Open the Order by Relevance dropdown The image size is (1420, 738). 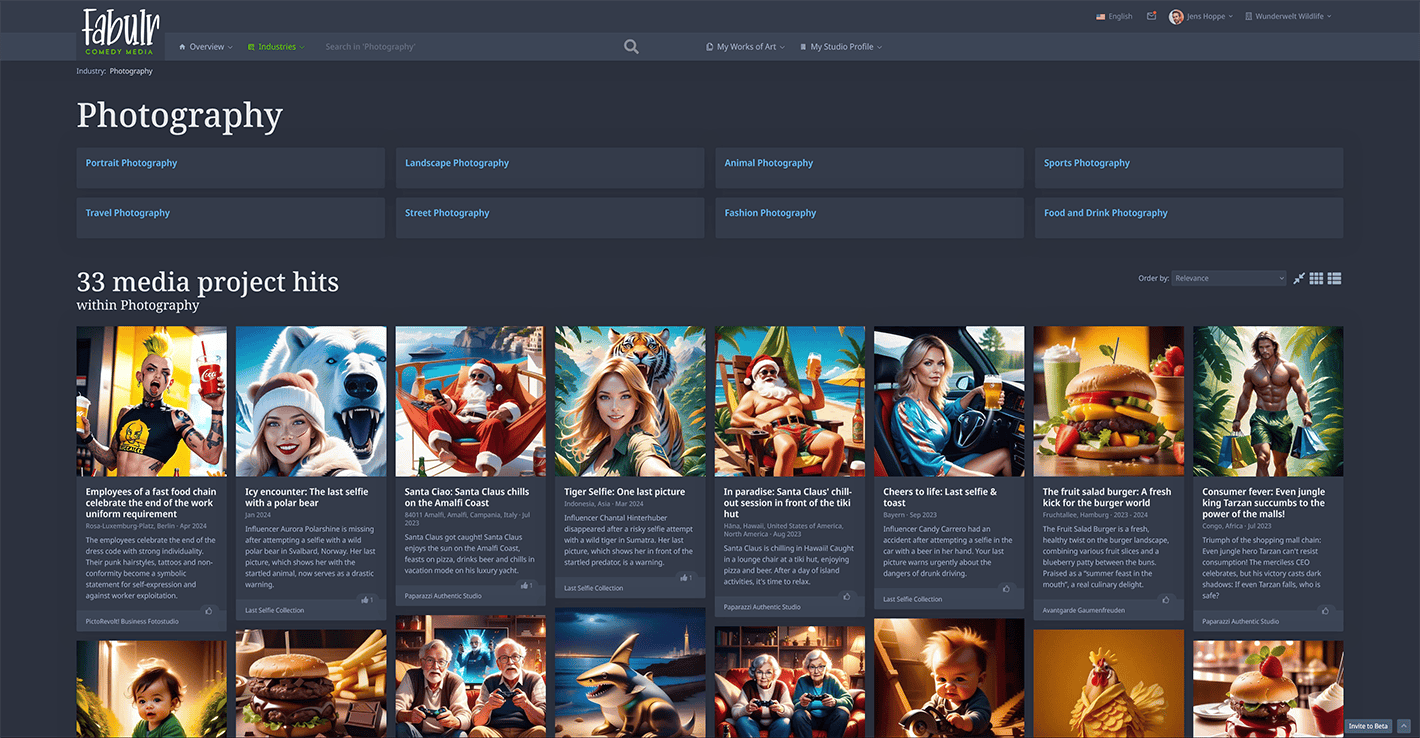[1229, 278]
